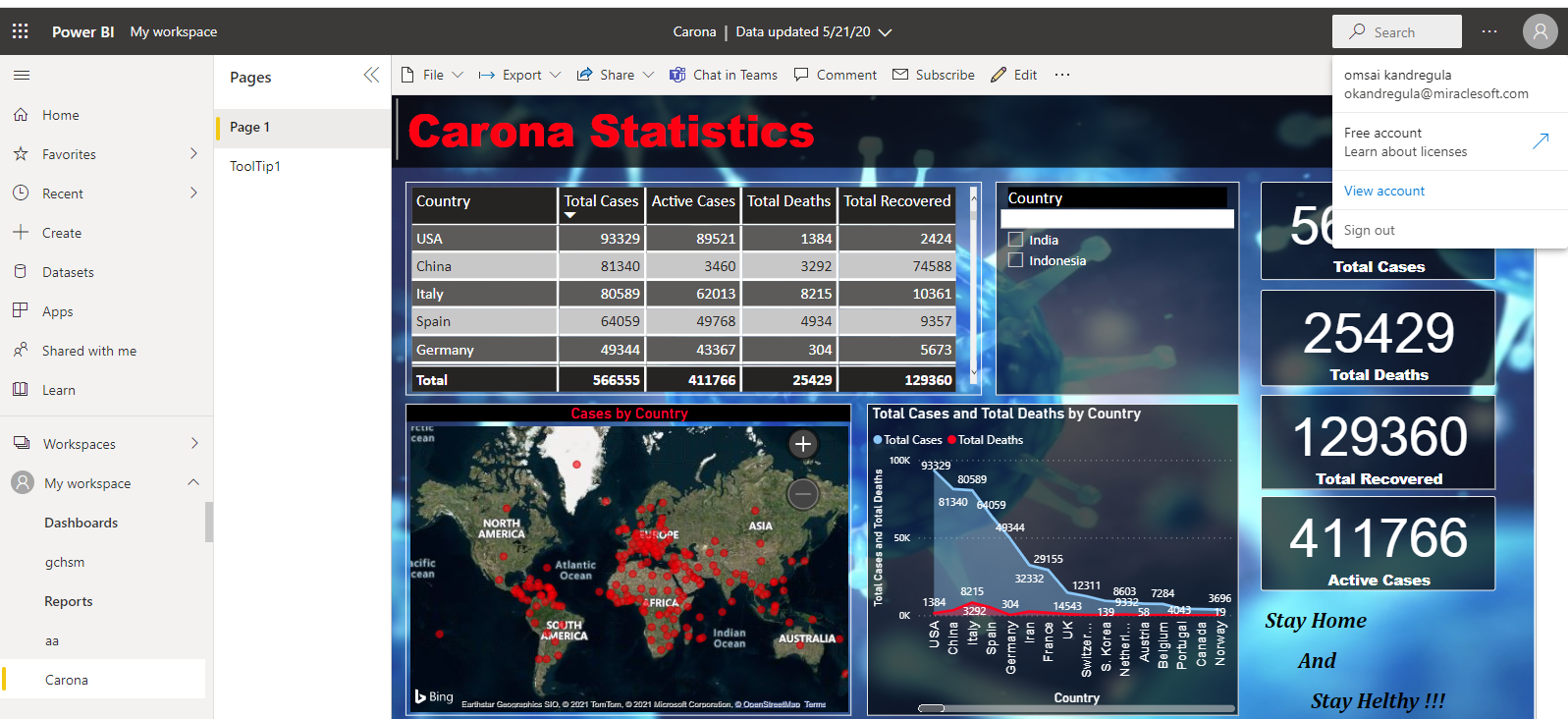Click the Apps grid icon
Screen dimensions: 1568x719
[x=21, y=310]
